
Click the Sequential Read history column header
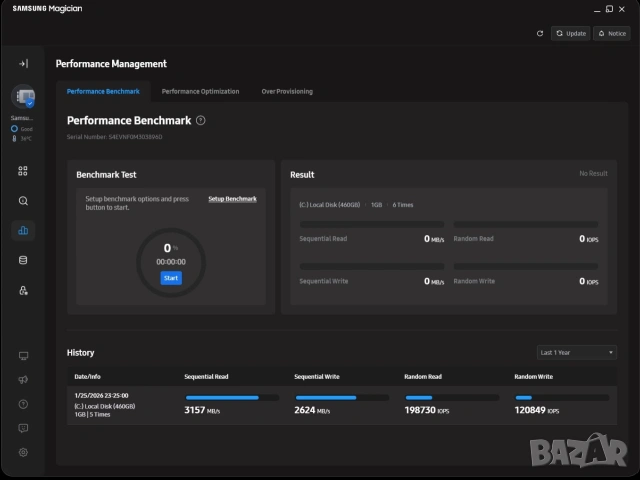[206, 377]
